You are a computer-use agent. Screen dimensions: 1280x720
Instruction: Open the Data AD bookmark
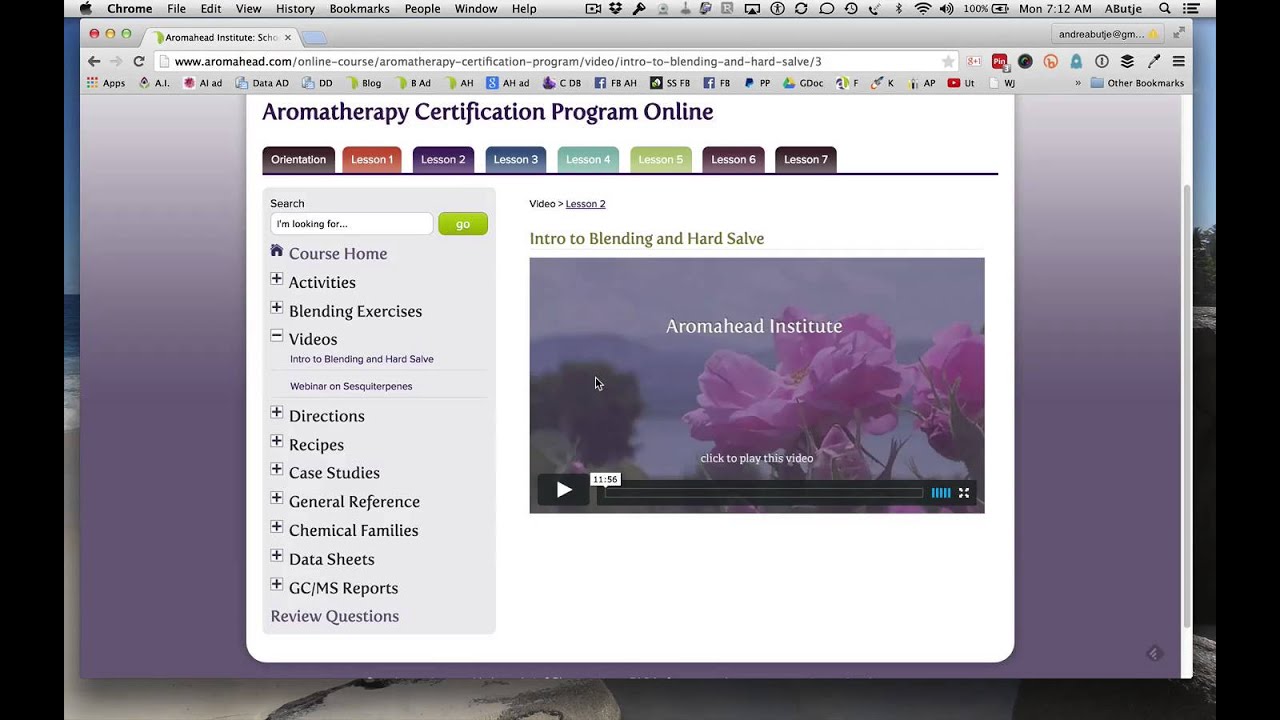click(x=262, y=83)
